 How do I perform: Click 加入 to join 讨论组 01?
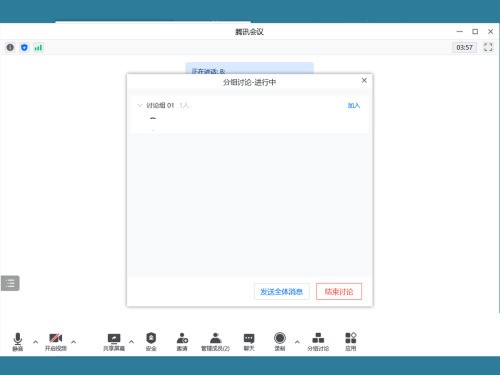click(x=354, y=105)
